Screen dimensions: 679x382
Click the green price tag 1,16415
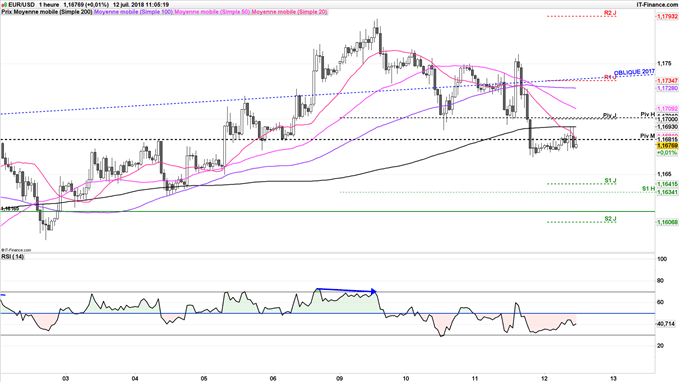[667, 184]
